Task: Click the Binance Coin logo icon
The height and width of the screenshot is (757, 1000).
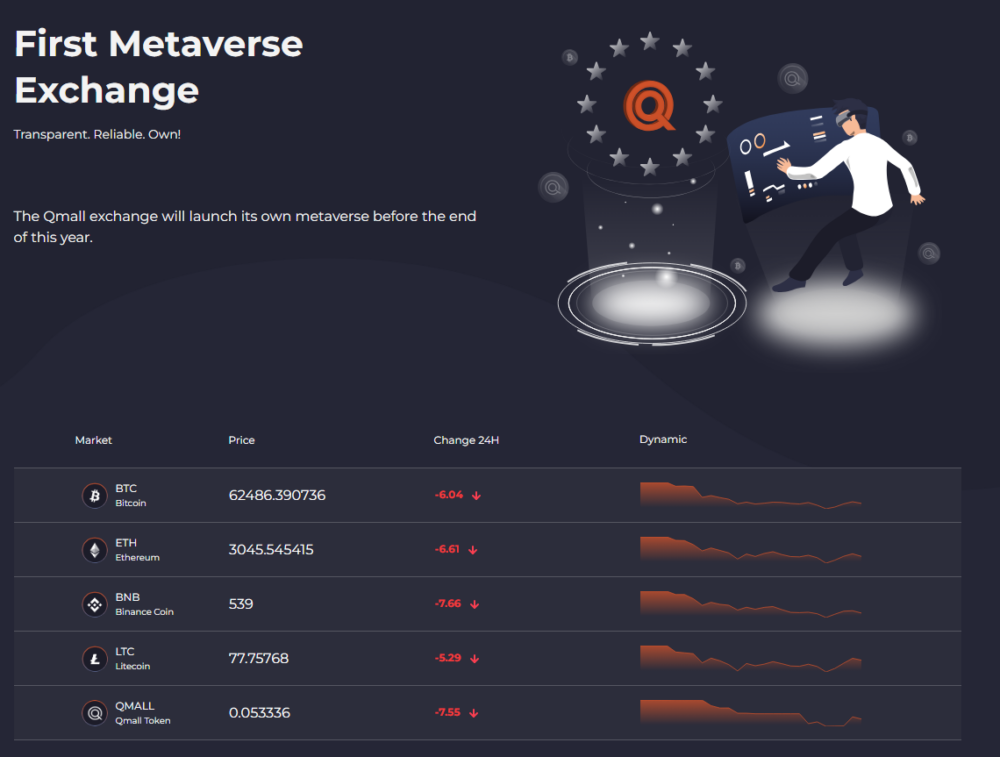Action: 94,604
